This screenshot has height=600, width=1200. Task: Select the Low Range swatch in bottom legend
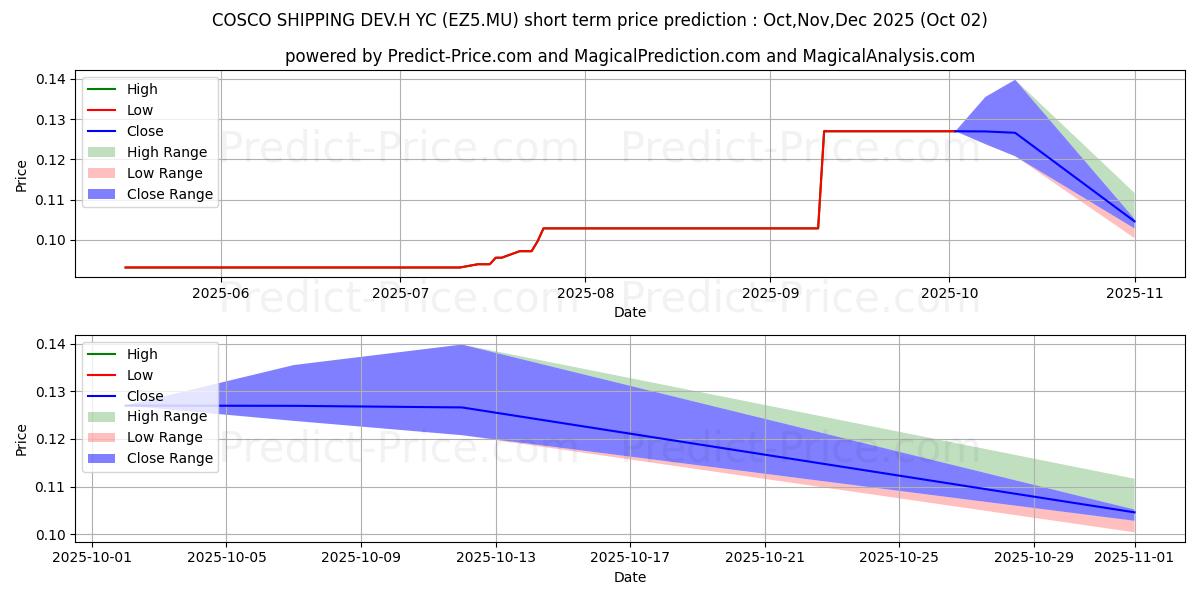[101, 438]
